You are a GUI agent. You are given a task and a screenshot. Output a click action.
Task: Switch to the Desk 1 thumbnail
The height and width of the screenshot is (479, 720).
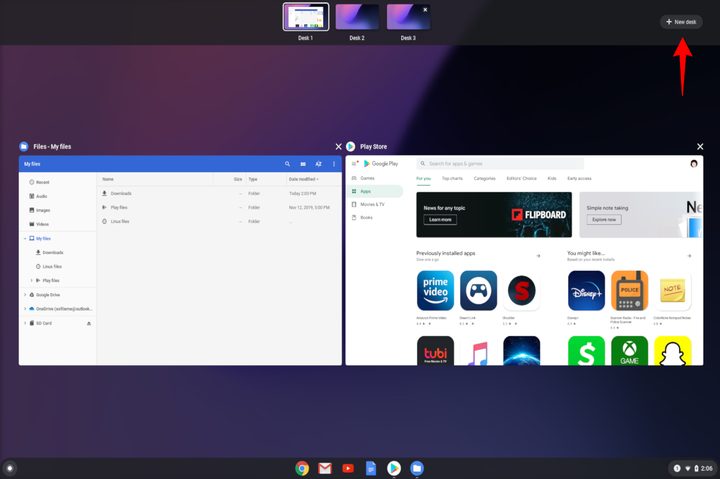pos(306,17)
